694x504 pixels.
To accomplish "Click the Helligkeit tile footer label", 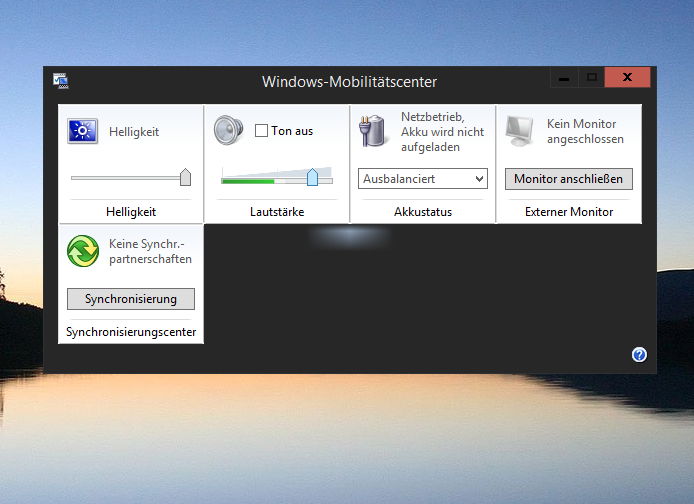I will pyautogui.click(x=131, y=212).
